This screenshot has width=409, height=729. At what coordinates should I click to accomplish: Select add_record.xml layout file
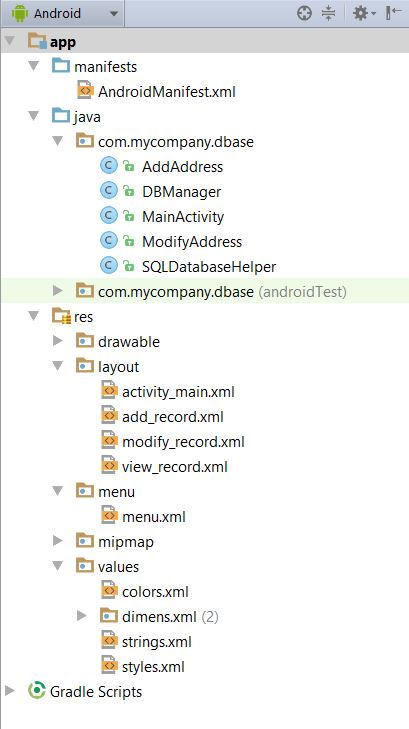coord(173,417)
